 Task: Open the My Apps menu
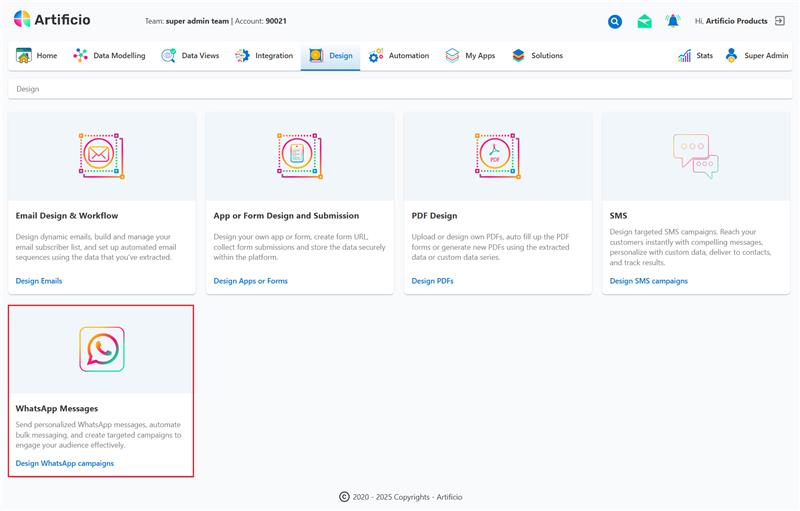point(480,56)
